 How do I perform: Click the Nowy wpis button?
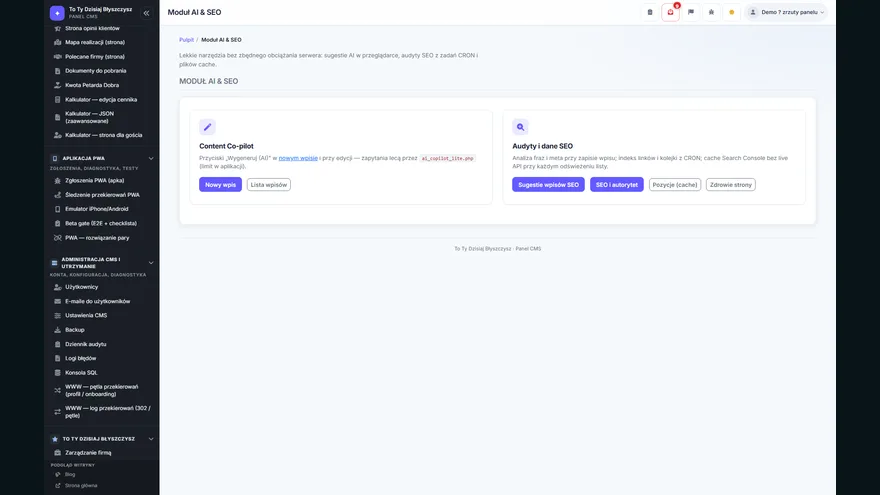click(x=220, y=185)
